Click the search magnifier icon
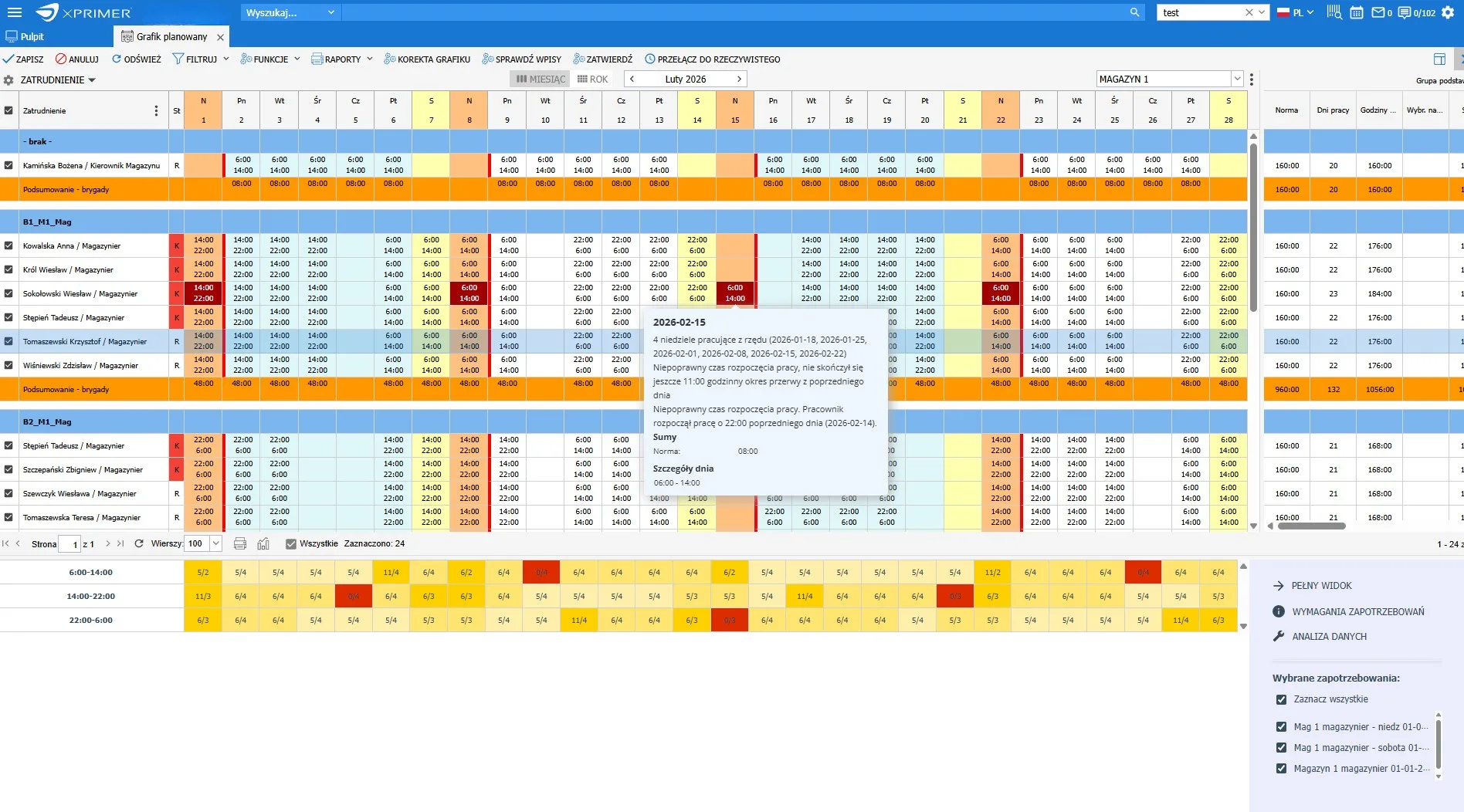Image resolution: width=1464 pixels, height=812 pixels. (1134, 12)
